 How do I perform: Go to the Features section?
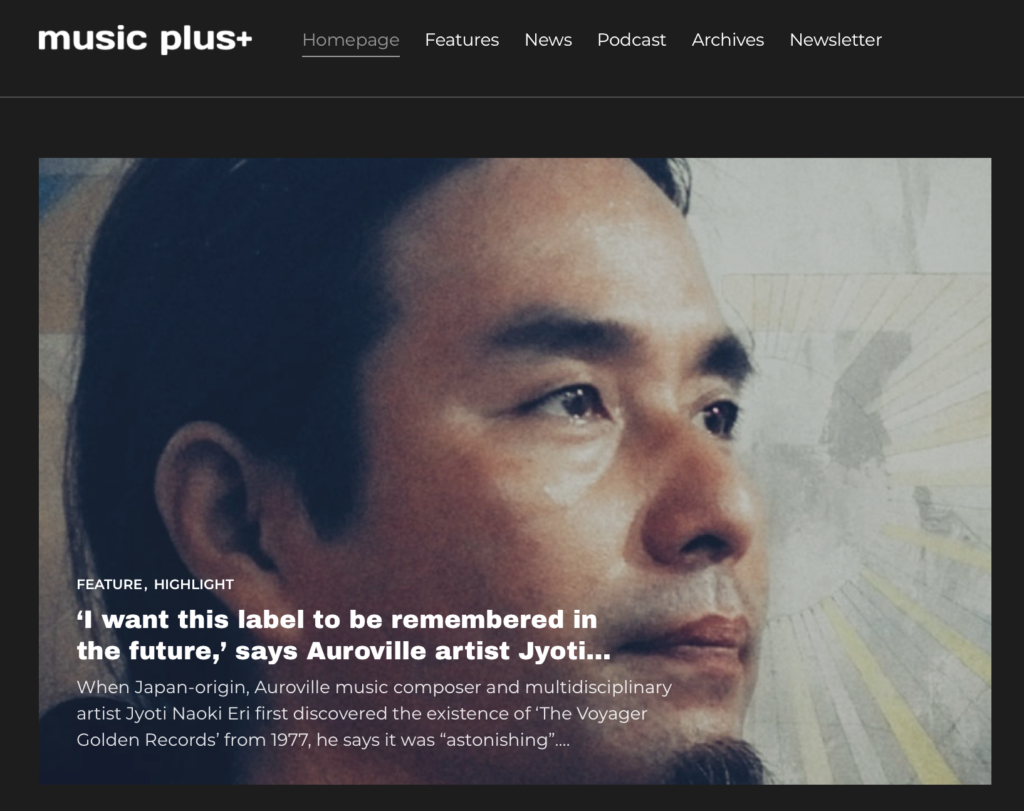pyautogui.click(x=462, y=40)
